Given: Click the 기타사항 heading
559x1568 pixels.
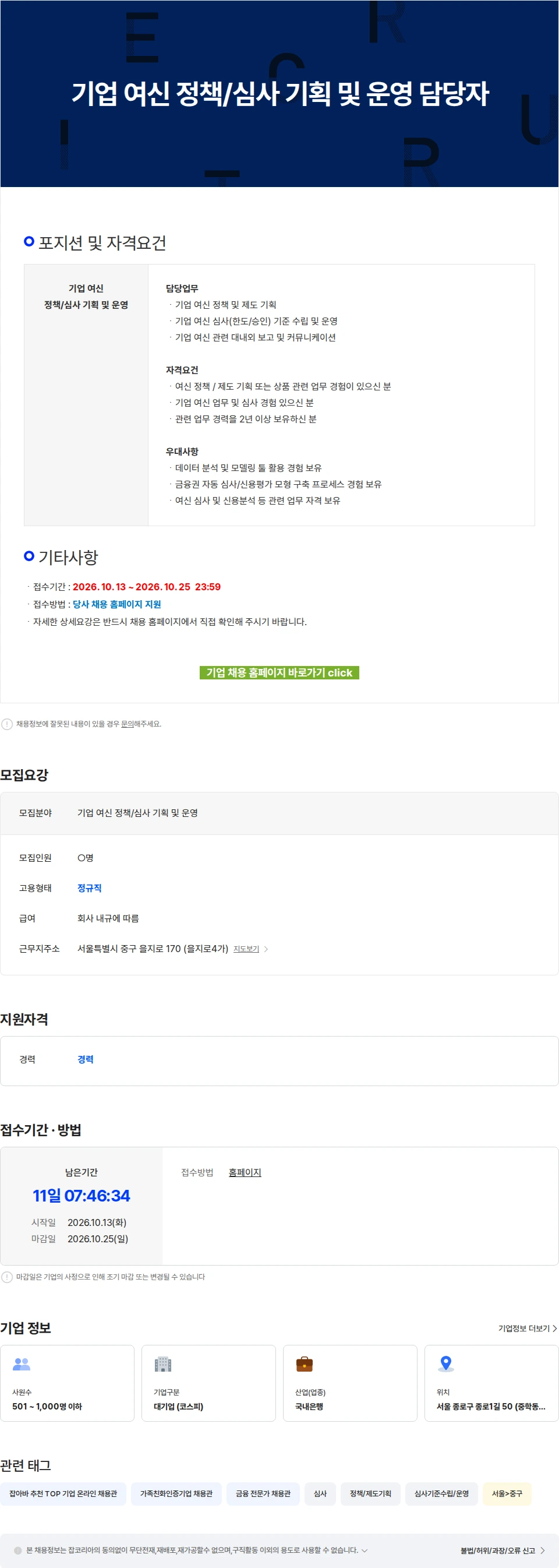Looking at the screenshot, I should pos(68,557).
